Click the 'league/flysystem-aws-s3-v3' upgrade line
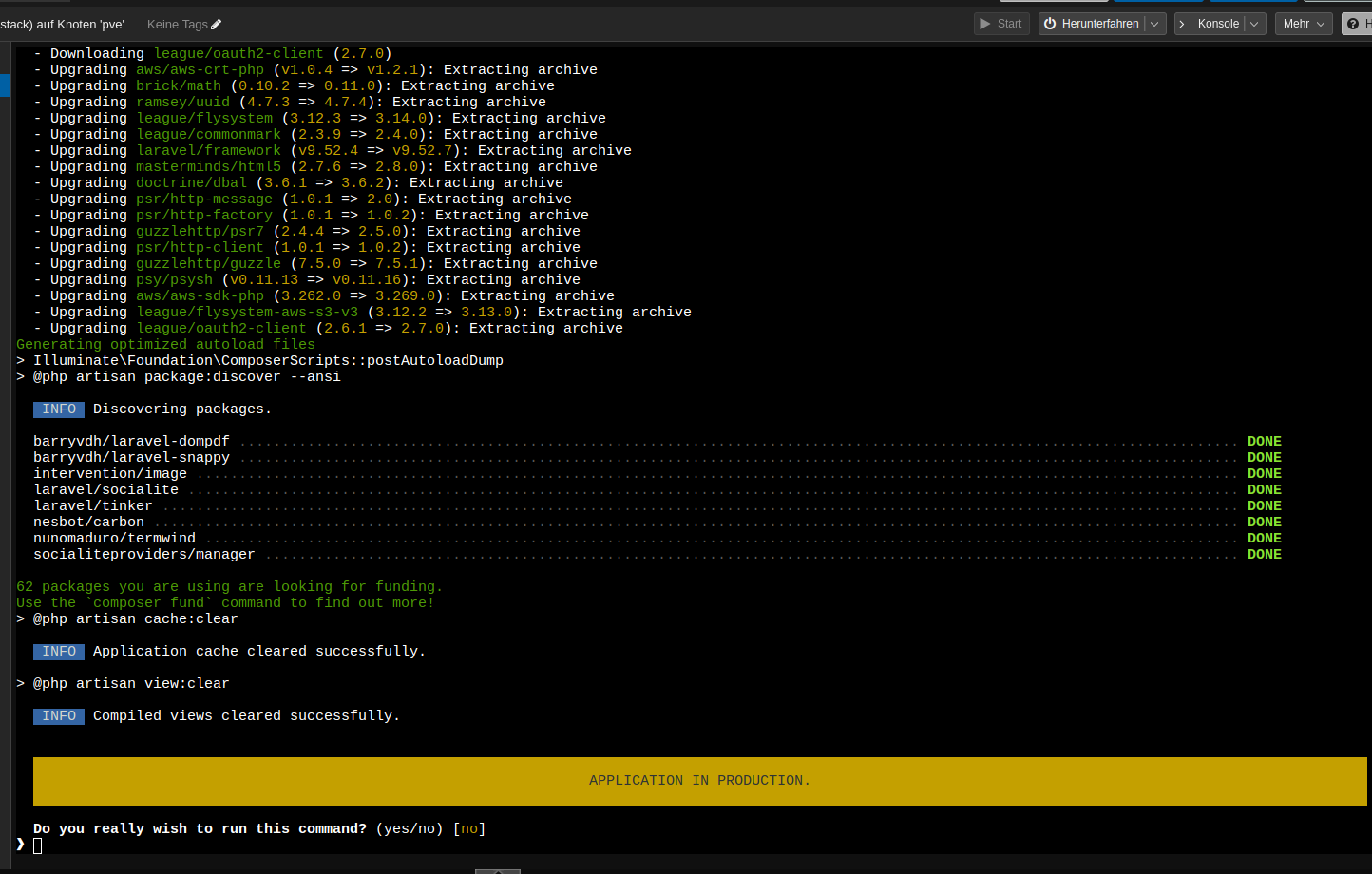1372x874 pixels. [x=362, y=313]
